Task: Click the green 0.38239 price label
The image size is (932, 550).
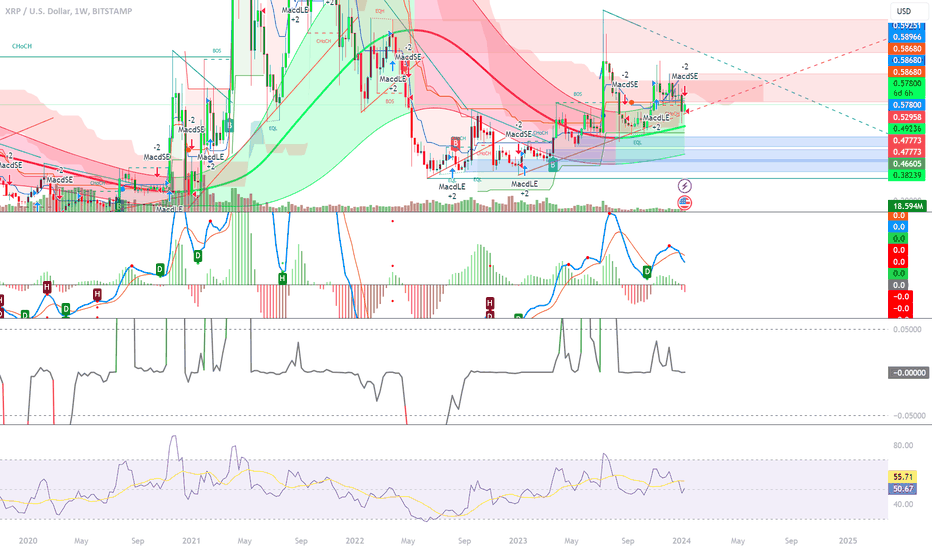Action: pyautogui.click(x=906, y=175)
